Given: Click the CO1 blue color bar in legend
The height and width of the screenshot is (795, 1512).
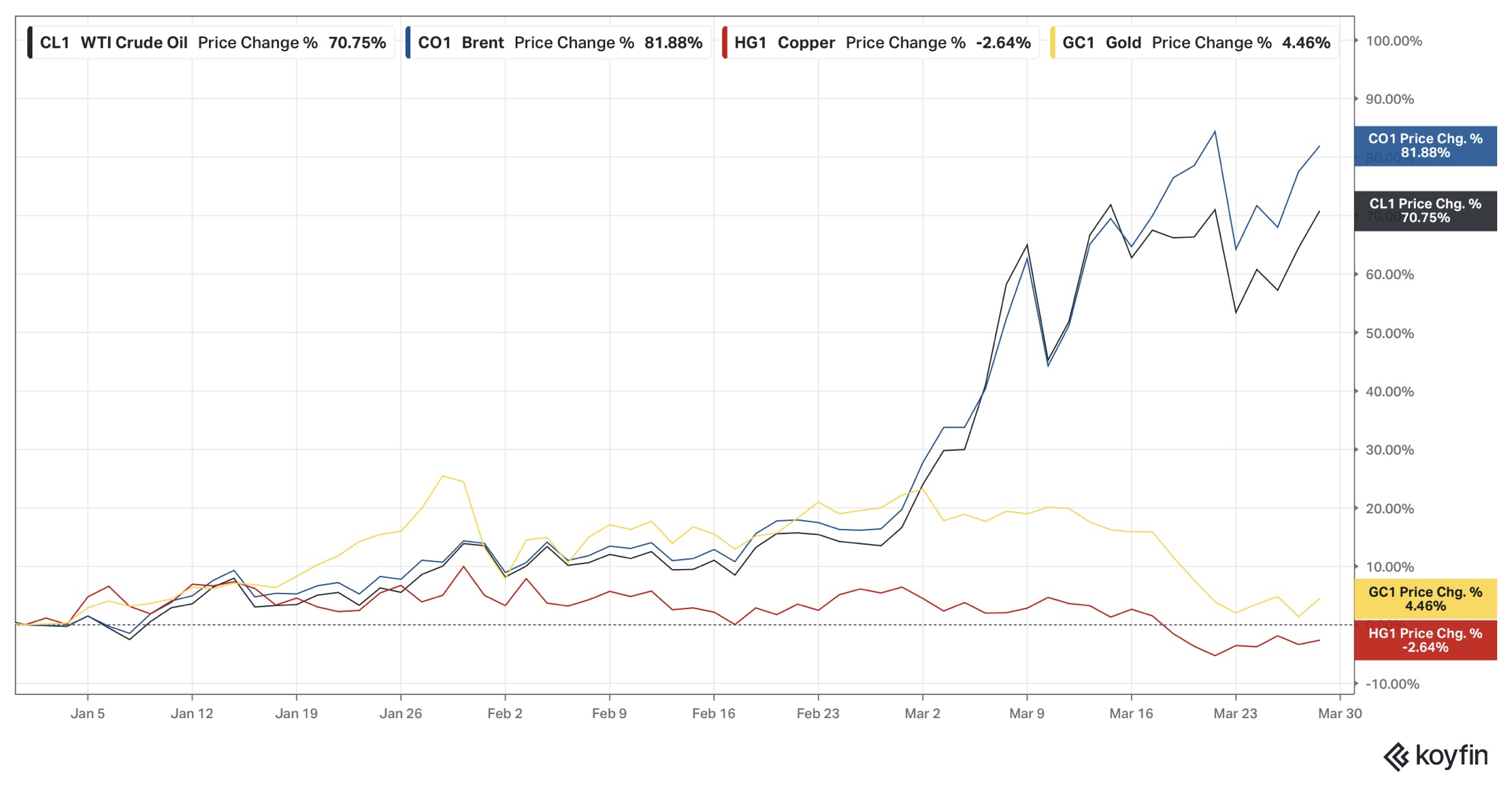Looking at the screenshot, I should click(408, 43).
